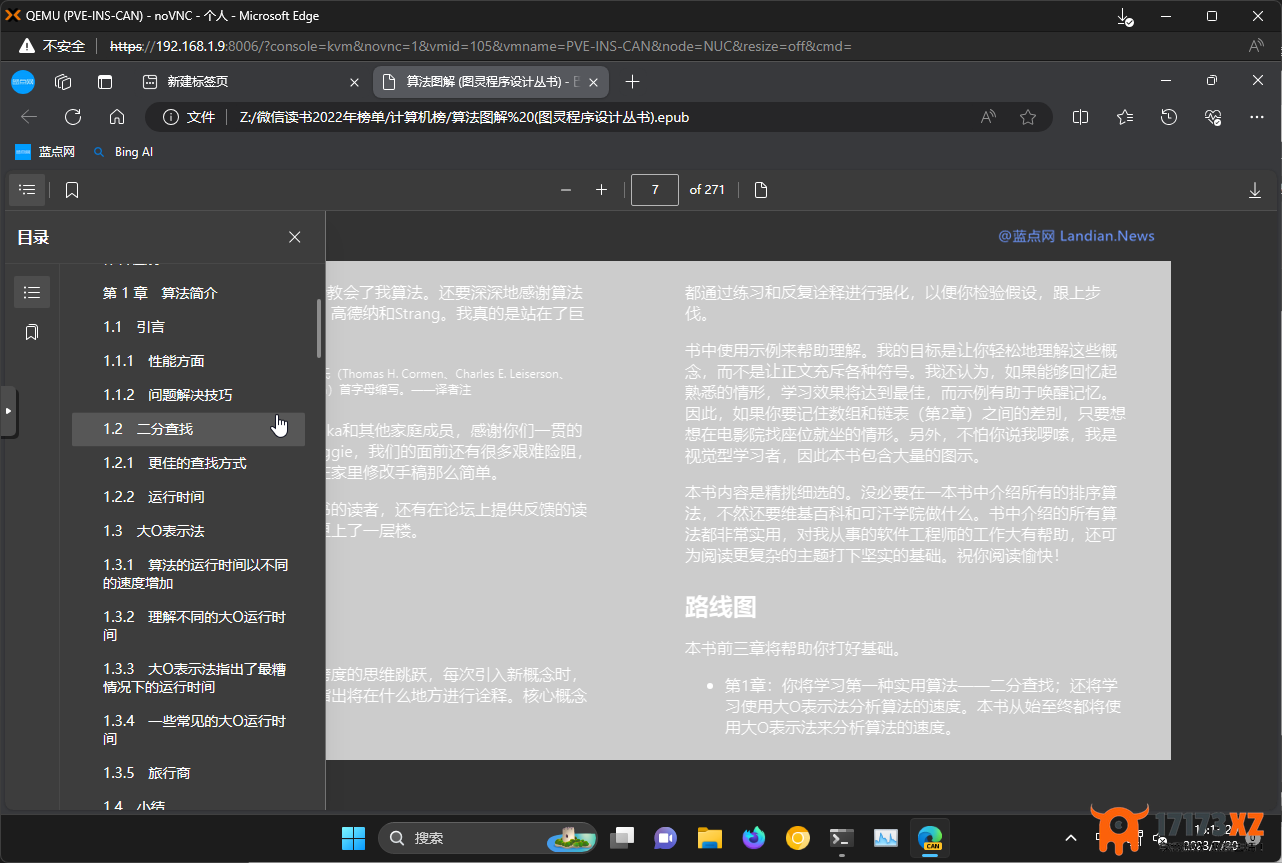Screen dimensions: 1282x863
Task: Close the 新建标签页 tab
Action: tap(354, 82)
